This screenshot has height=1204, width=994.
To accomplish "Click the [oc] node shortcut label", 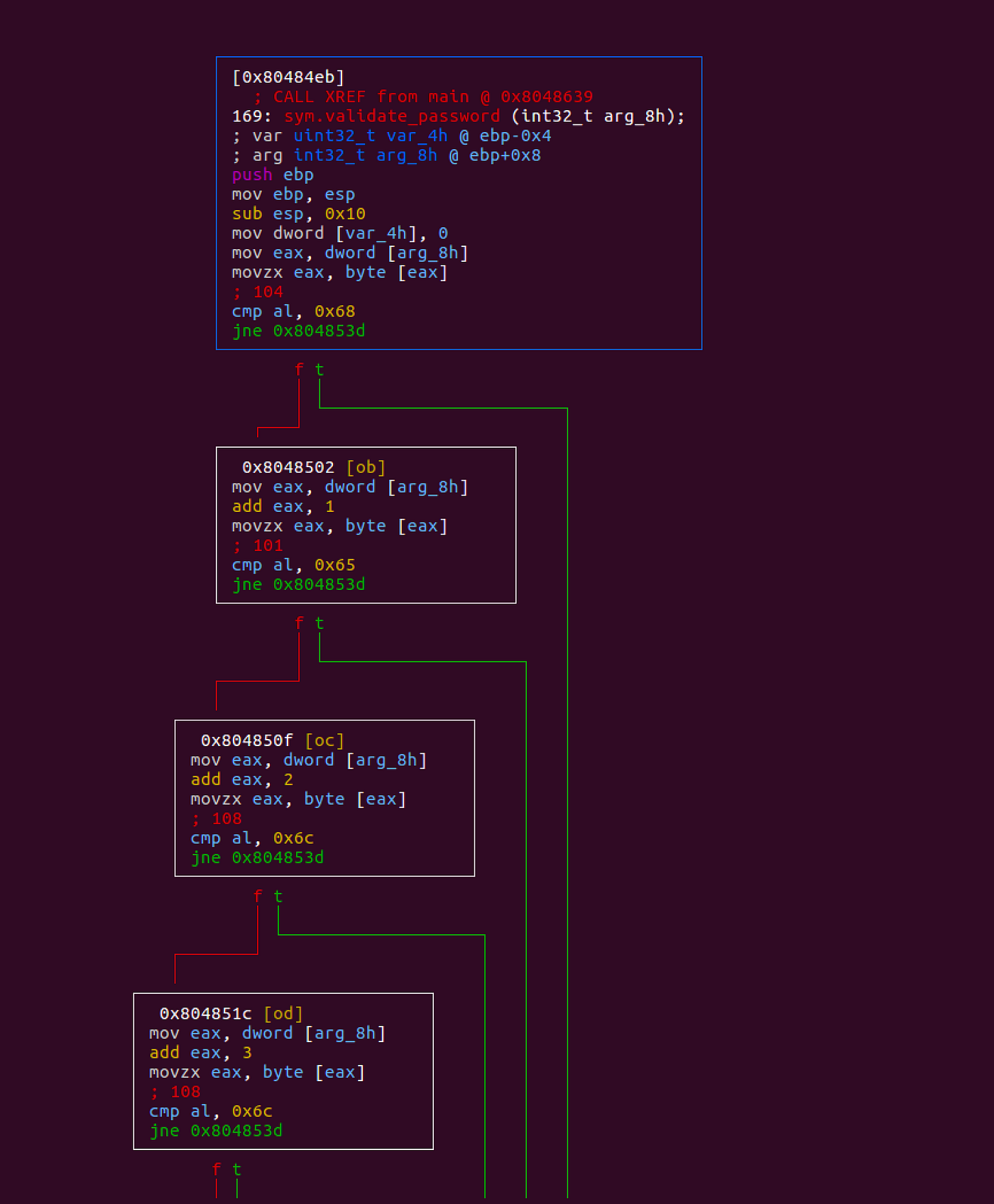I will tap(324, 740).
